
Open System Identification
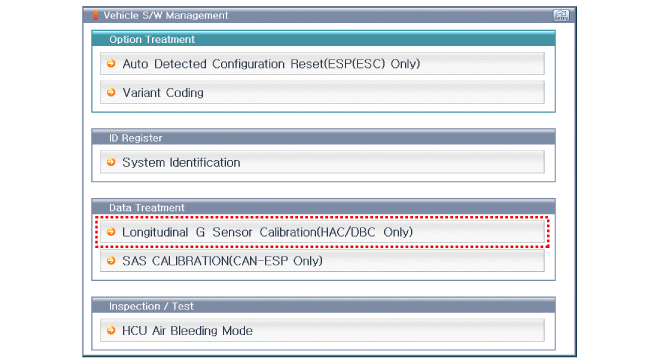pos(322,162)
